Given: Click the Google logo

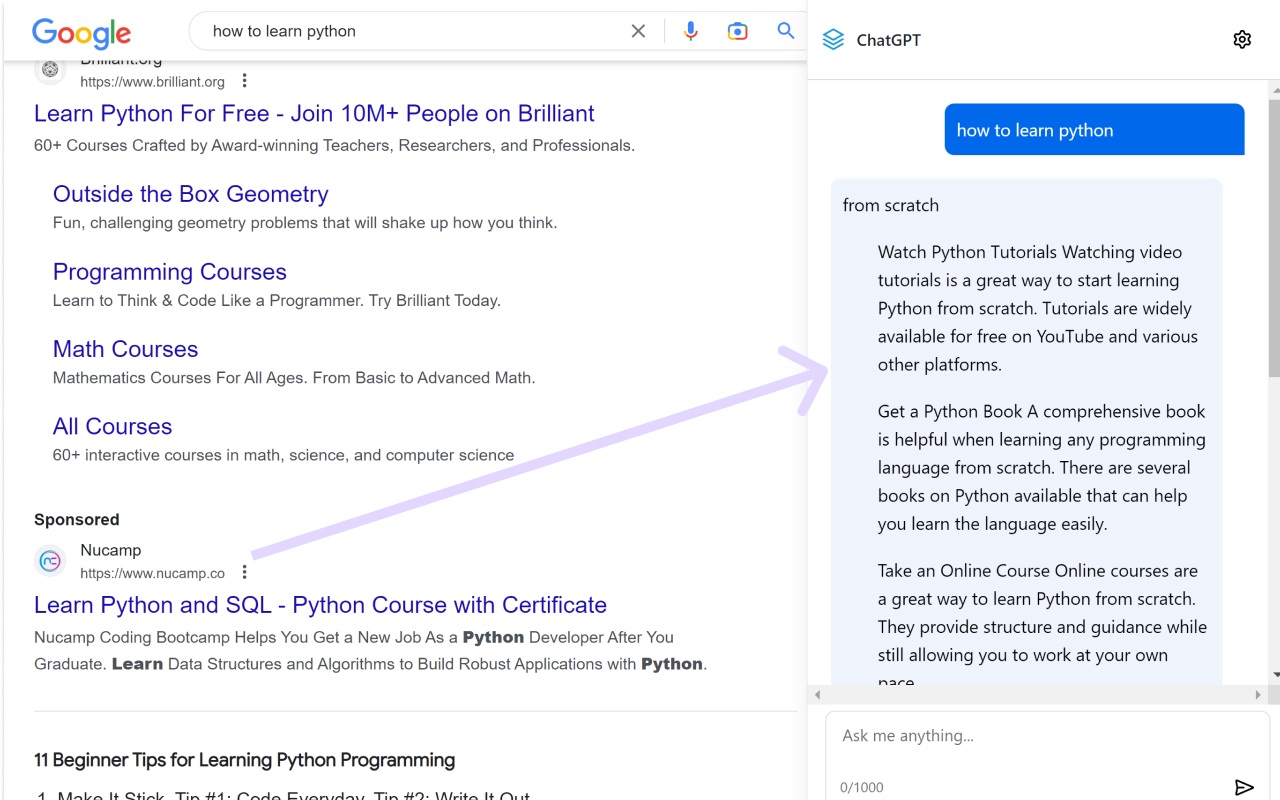Looking at the screenshot, I should tap(82, 33).
